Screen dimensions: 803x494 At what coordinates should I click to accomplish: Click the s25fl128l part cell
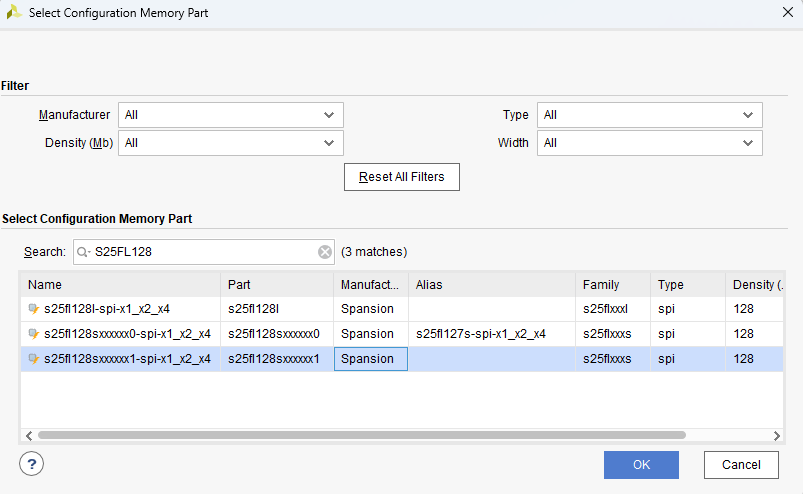(x=277, y=309)
